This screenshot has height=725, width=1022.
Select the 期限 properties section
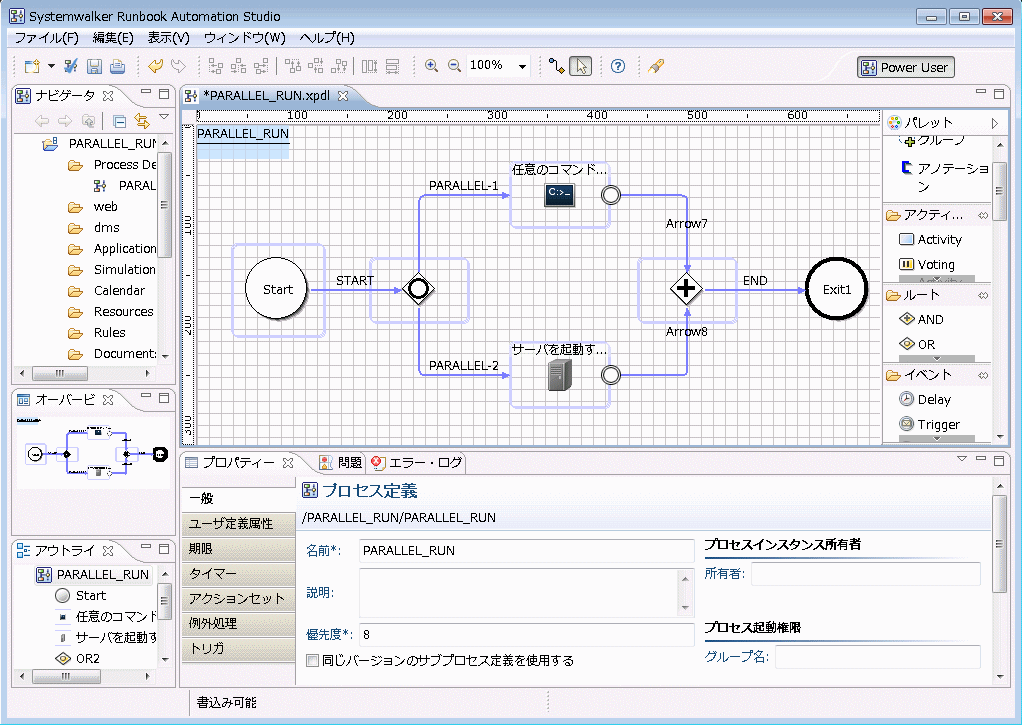click(x=239, y=548)
